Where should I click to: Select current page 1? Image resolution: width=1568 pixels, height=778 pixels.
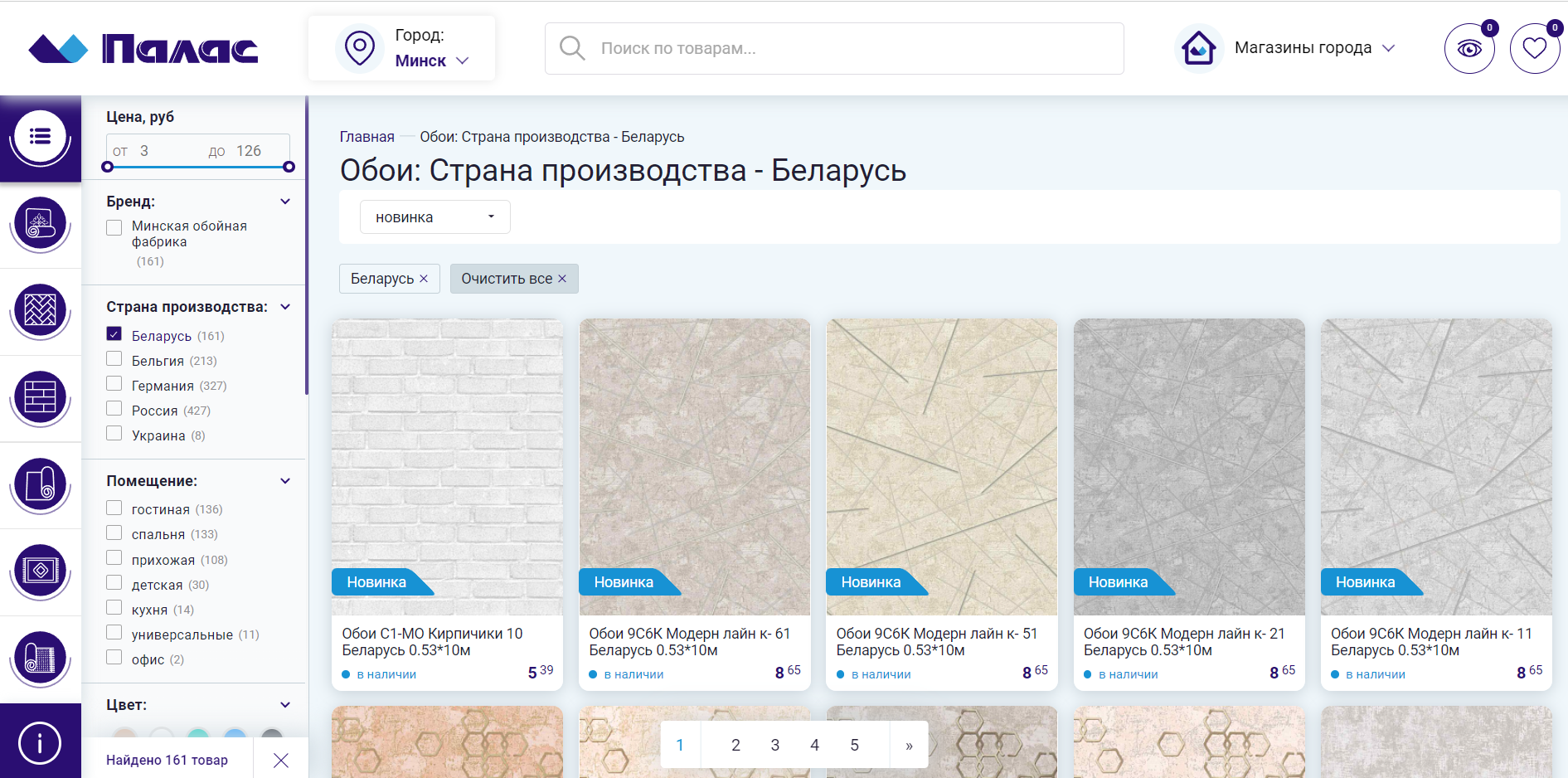point(680,745)
